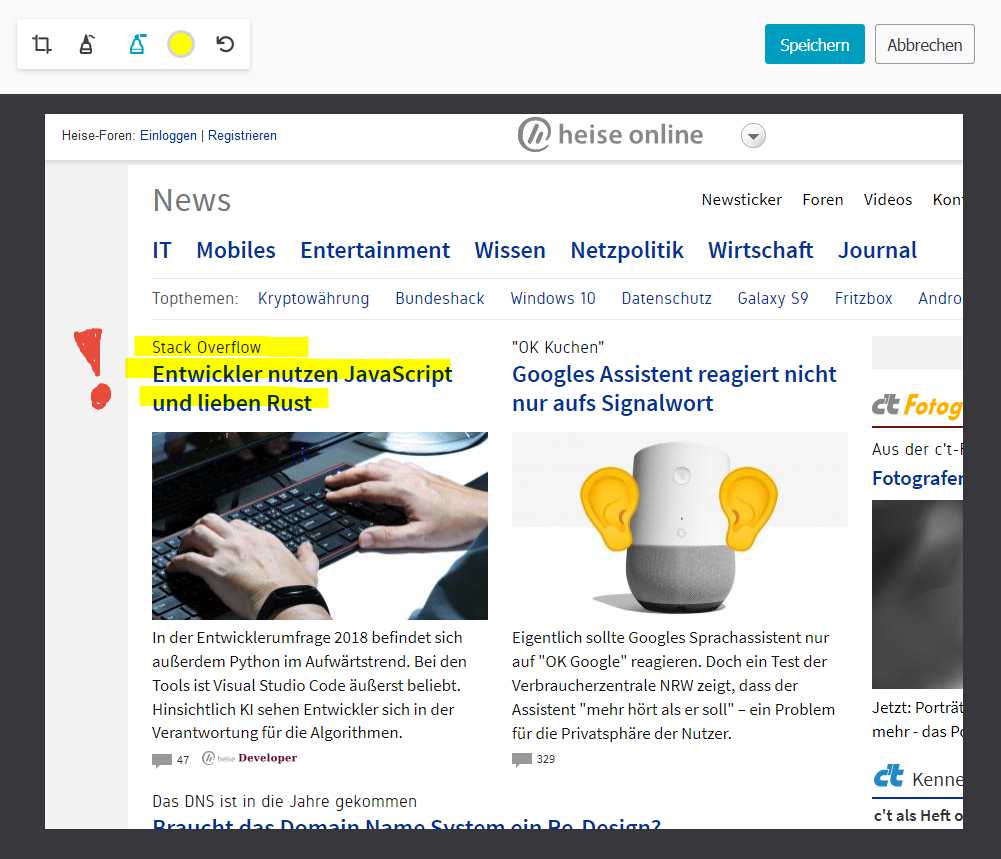Open the Datenschutz top theme
Viewport: 1001px width, 859px height.
pos(666,298)
